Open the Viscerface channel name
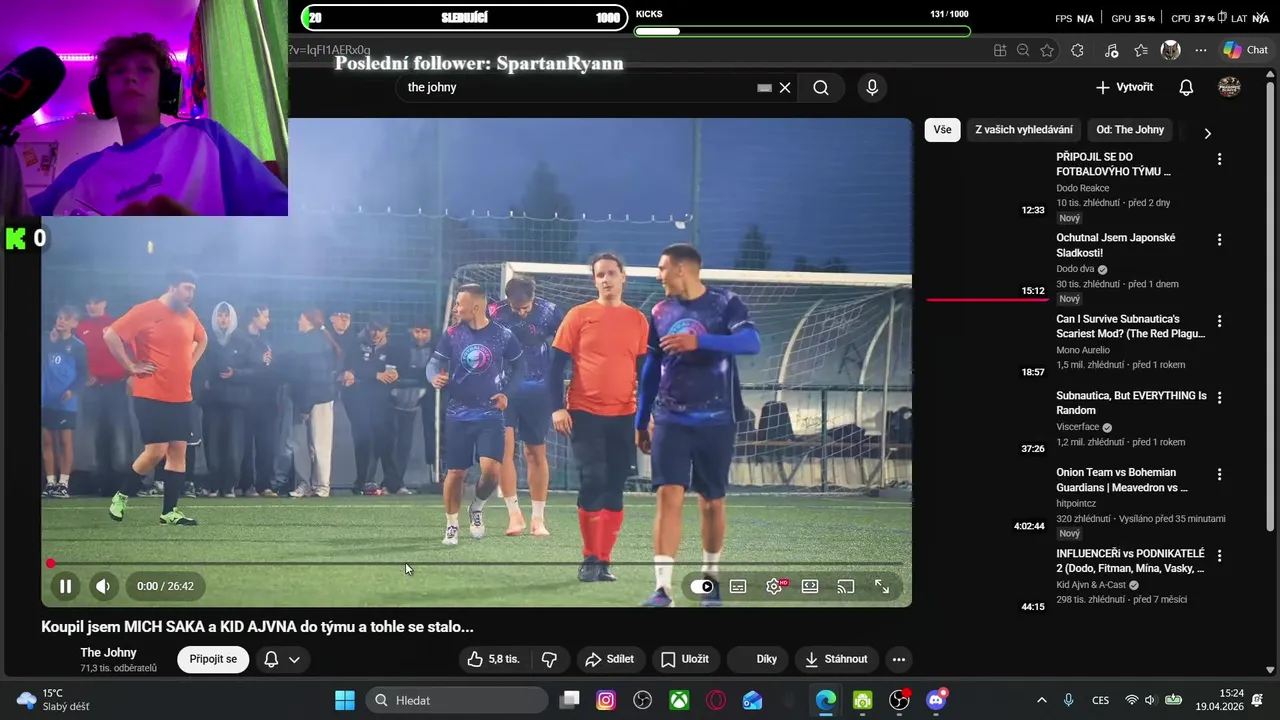This screenshot has width=1280, height=720. pos(1078,427)
